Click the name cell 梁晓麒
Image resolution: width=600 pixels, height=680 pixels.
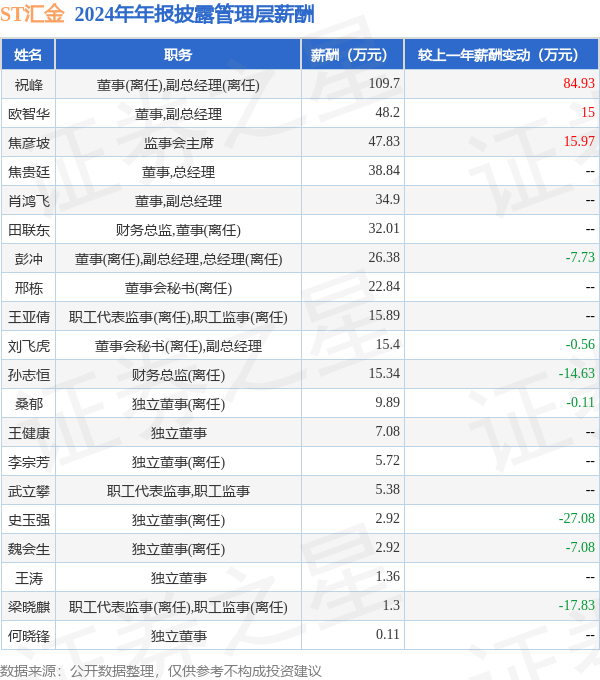tap(29, 608)
